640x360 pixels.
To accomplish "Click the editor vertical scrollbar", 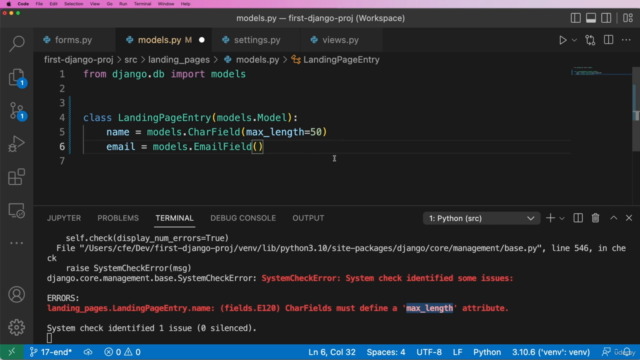I will click(636, 110).
